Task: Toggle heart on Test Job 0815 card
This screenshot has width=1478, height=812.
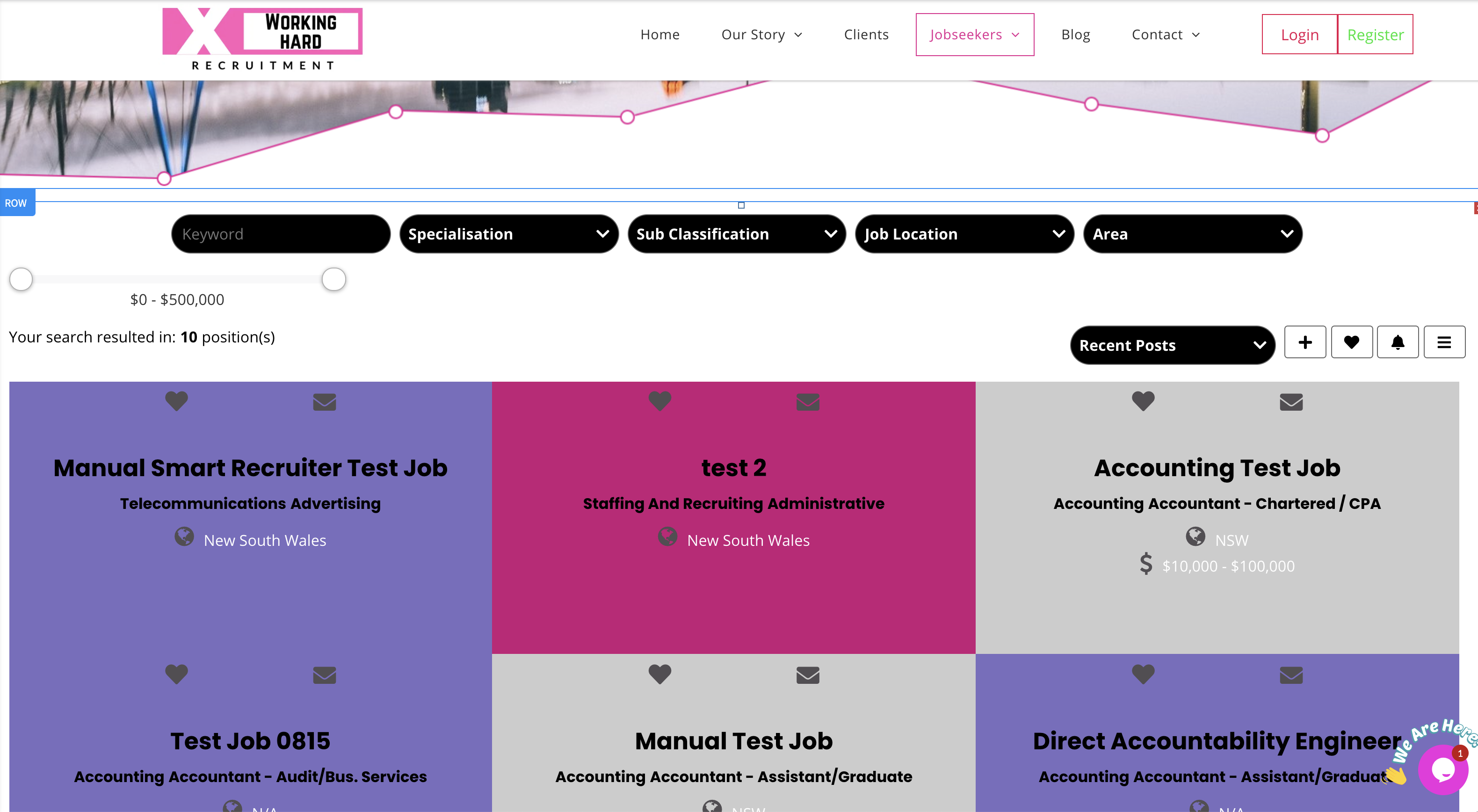Action: pyautogui.click(x=176, y=674)
